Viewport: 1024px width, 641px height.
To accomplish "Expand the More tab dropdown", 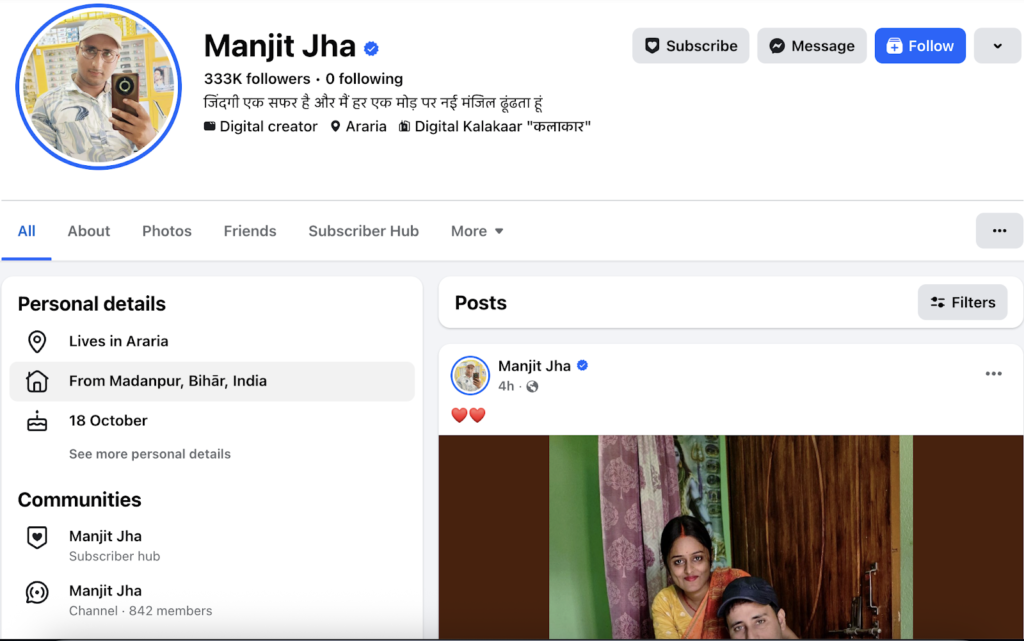I will (477, 231).
